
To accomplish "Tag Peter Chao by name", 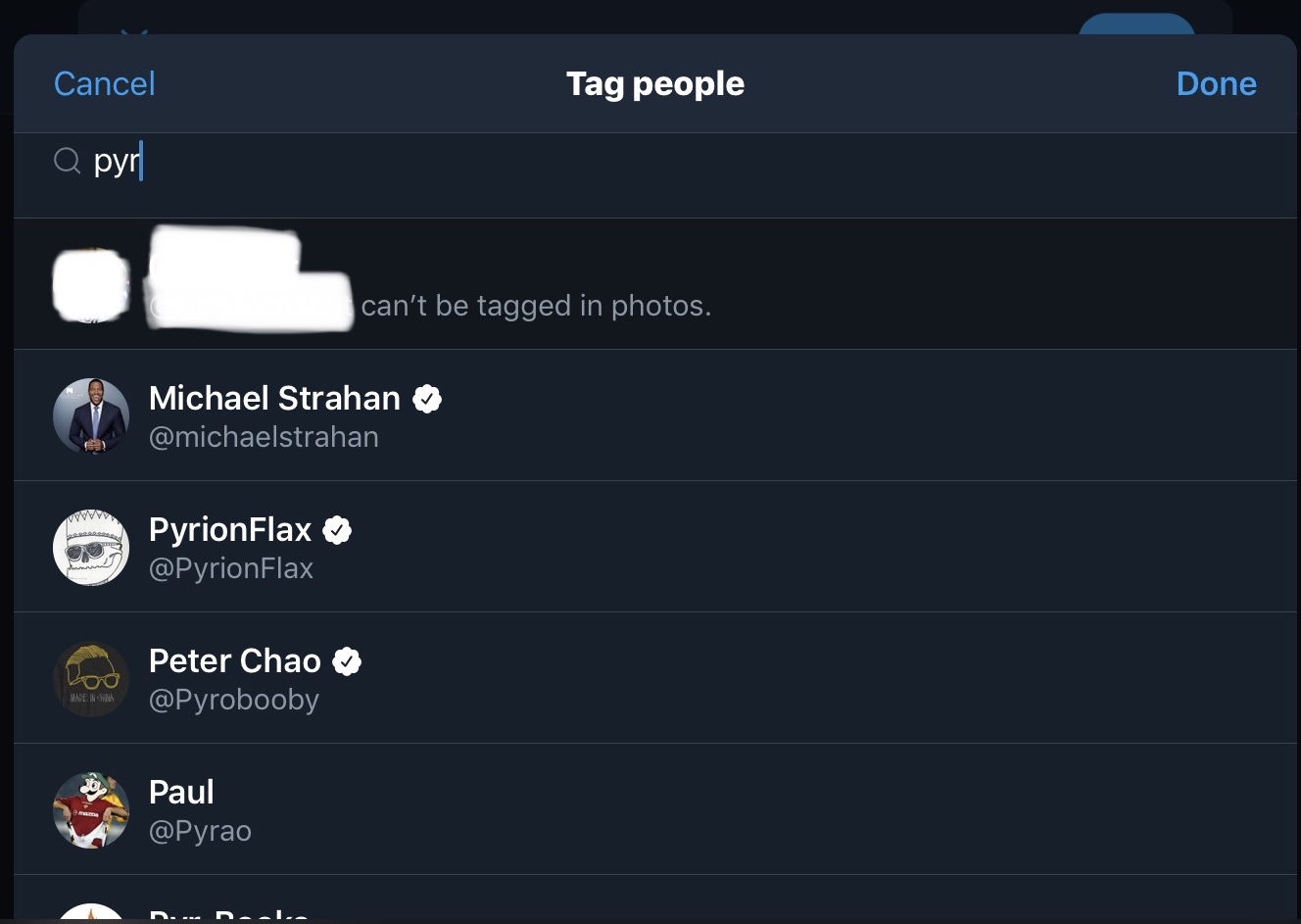I will [235, 660].
